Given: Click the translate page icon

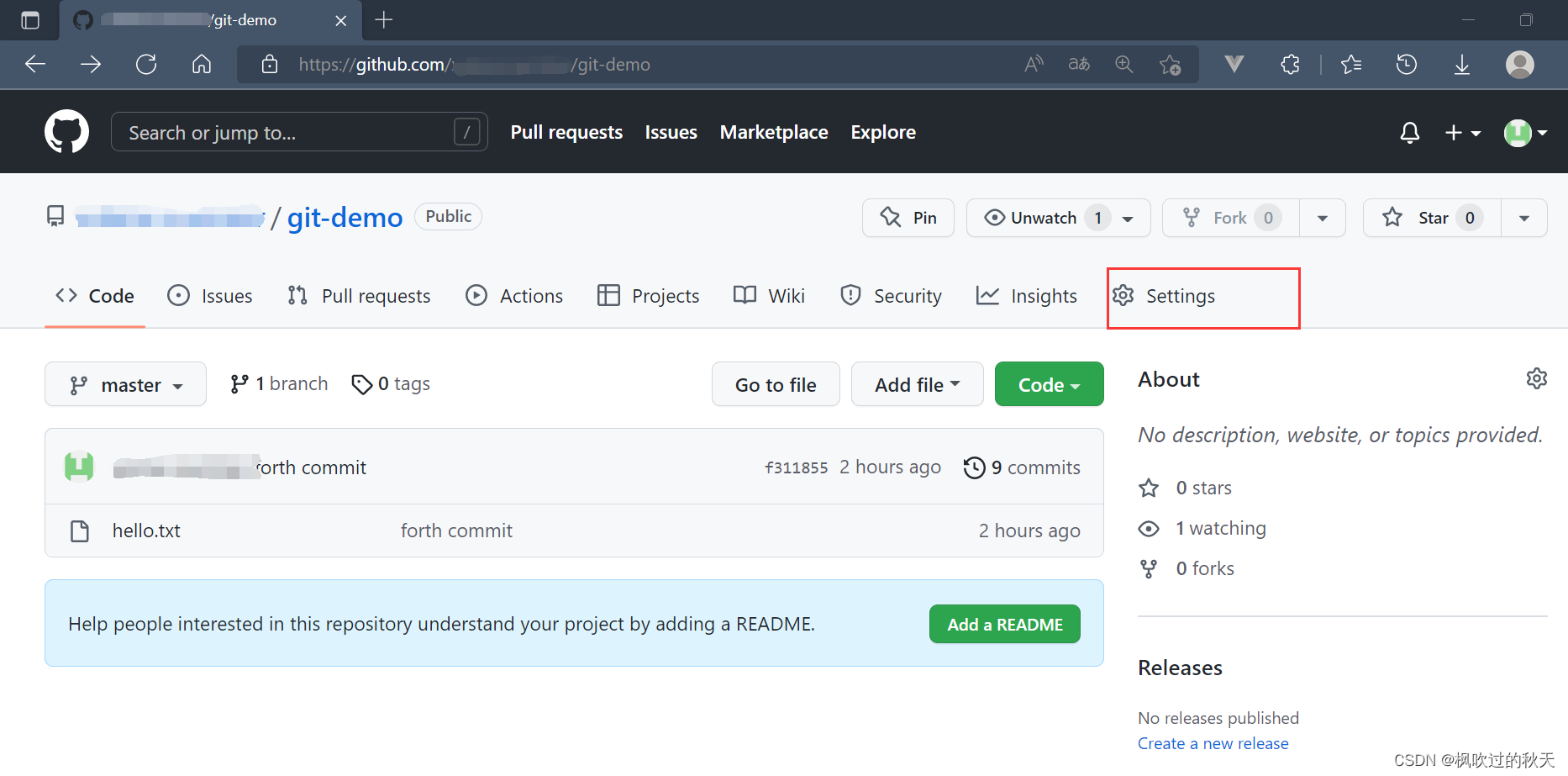Looking at the screenshot, I should 1079,64.
